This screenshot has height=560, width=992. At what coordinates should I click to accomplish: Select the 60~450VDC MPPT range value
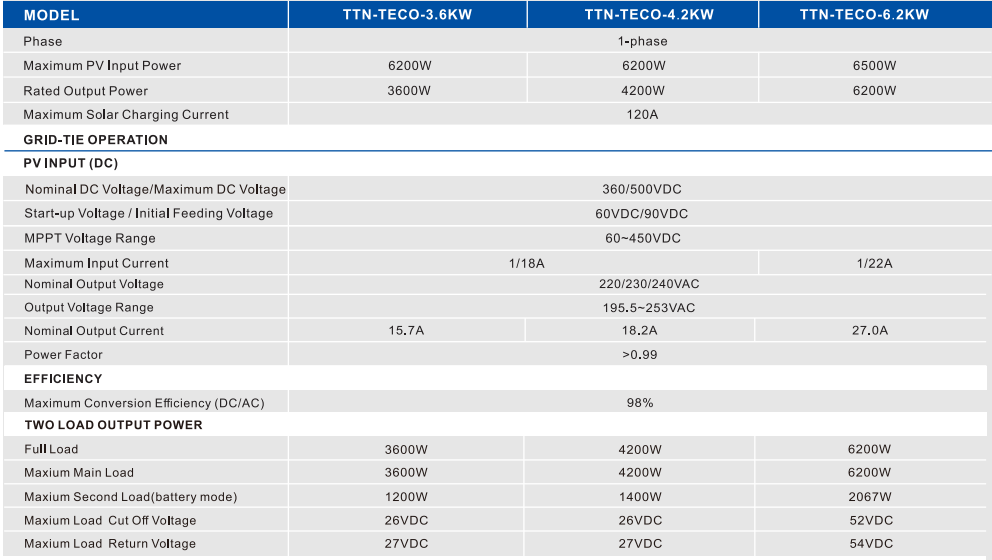point(642,238)
